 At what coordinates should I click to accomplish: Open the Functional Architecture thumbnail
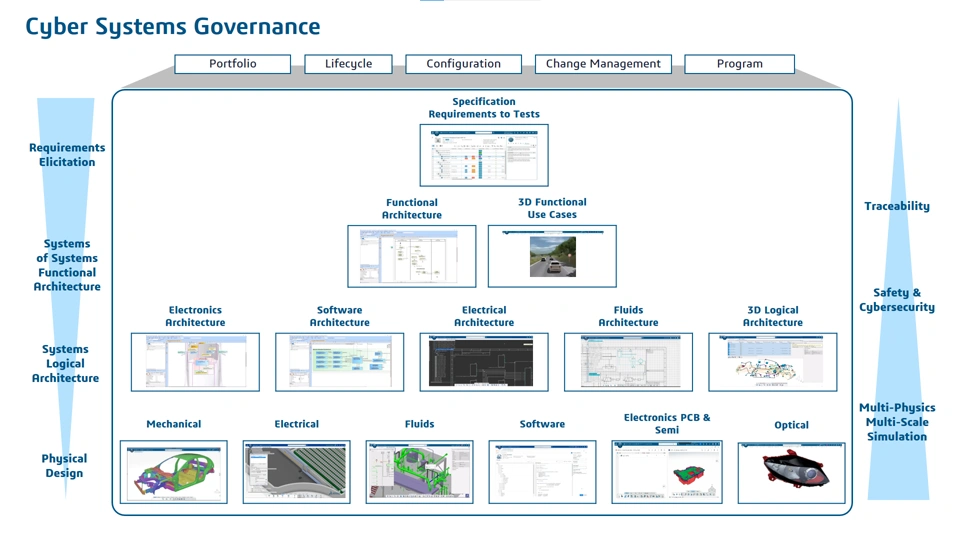[x=411, y=256]
